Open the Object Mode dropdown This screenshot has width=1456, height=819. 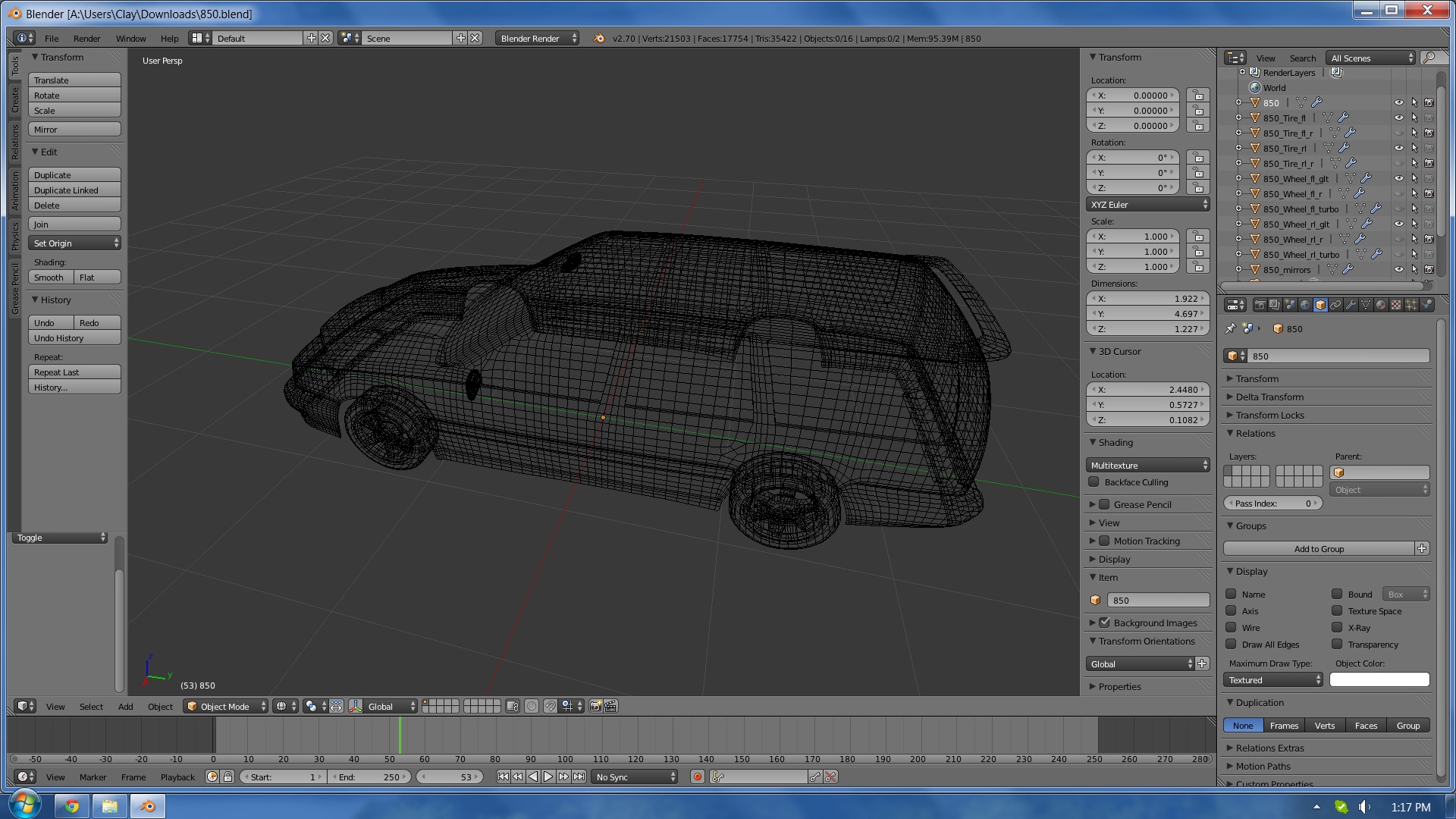pyautogui.click(x=226, y=706)
